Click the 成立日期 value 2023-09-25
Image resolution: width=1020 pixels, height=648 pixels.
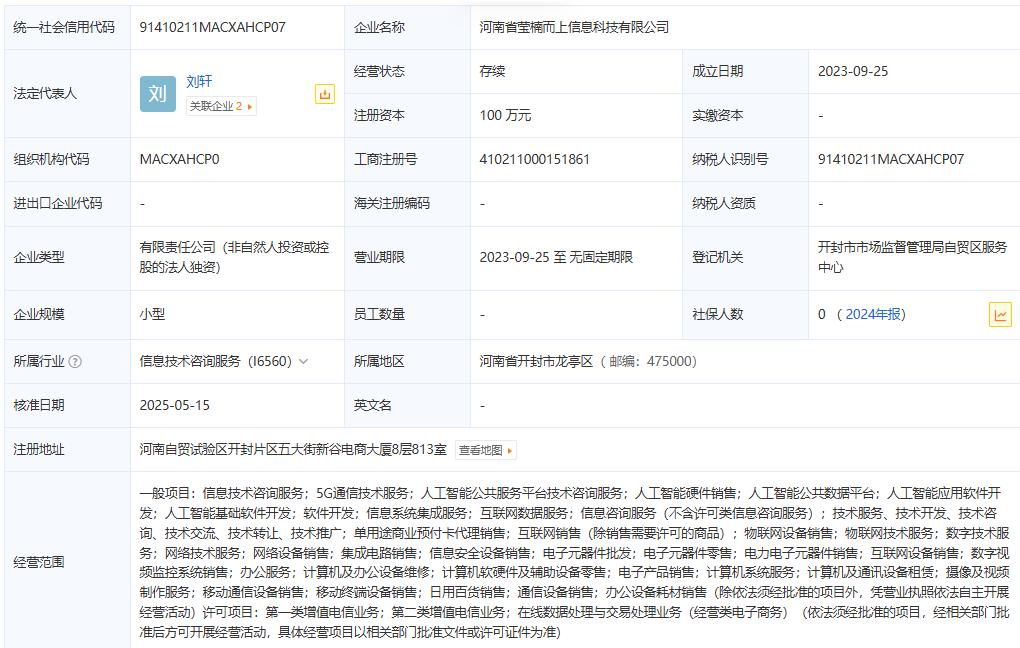853,71
